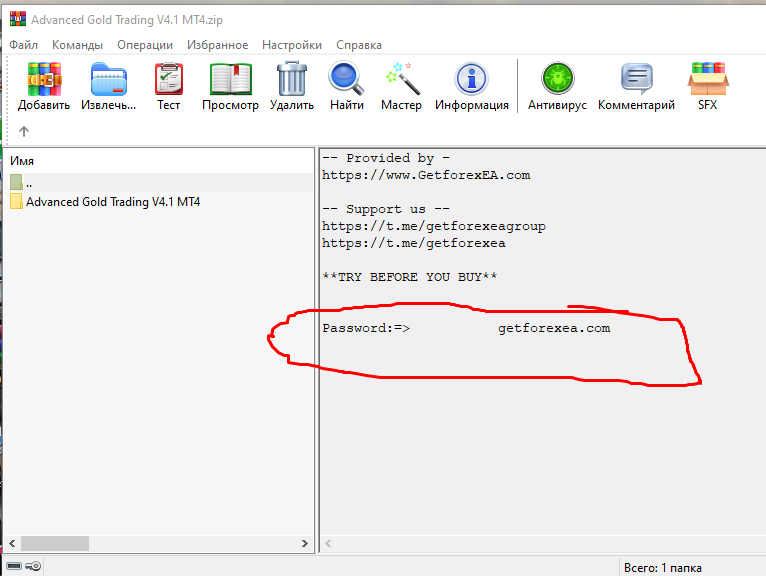
Task: Select the parent '..' folder entry
Action: click(159, 182)
